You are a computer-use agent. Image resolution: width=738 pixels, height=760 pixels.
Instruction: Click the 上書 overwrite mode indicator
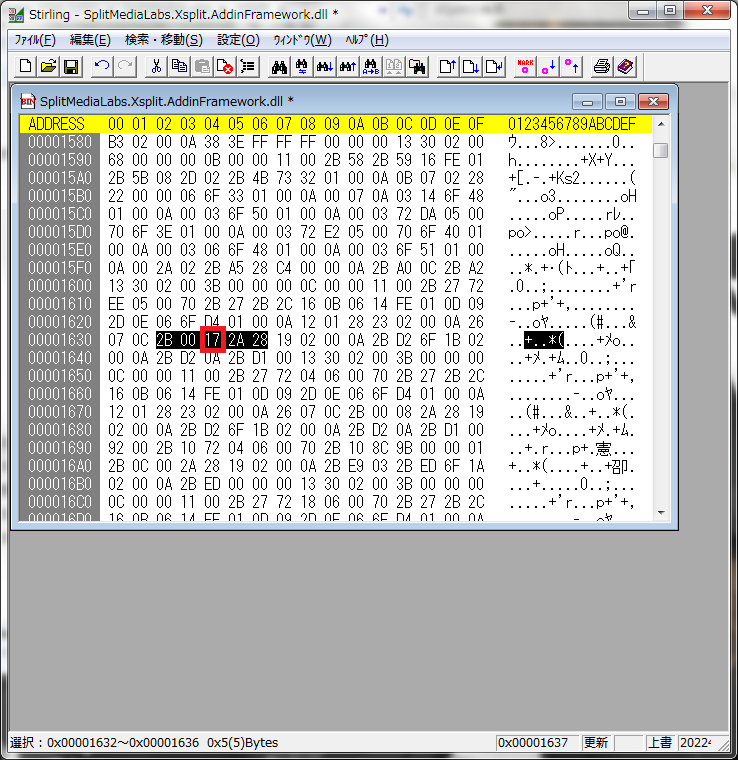660,743
